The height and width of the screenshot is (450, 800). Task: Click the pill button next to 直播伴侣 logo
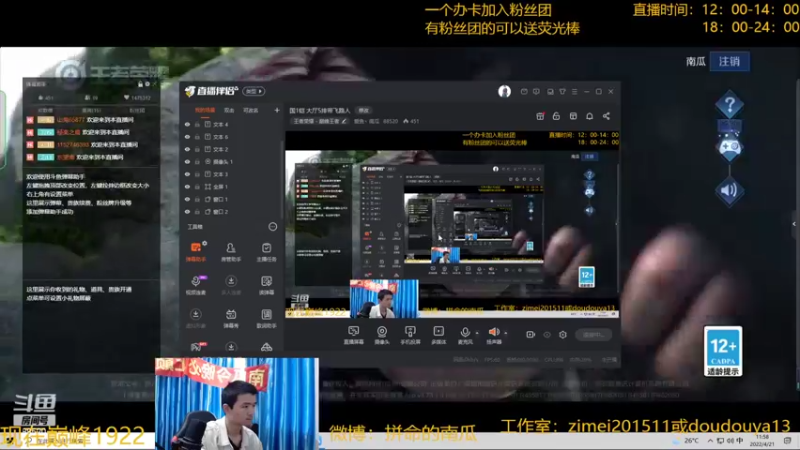pos(254,91)
